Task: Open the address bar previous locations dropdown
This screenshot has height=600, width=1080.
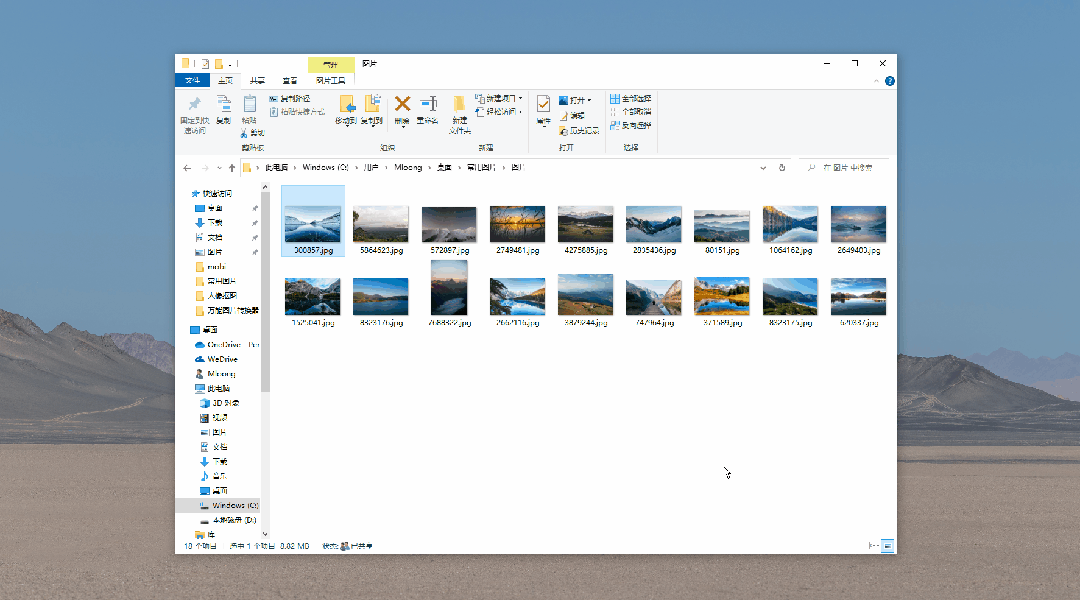Action: (x=763, y=168)
